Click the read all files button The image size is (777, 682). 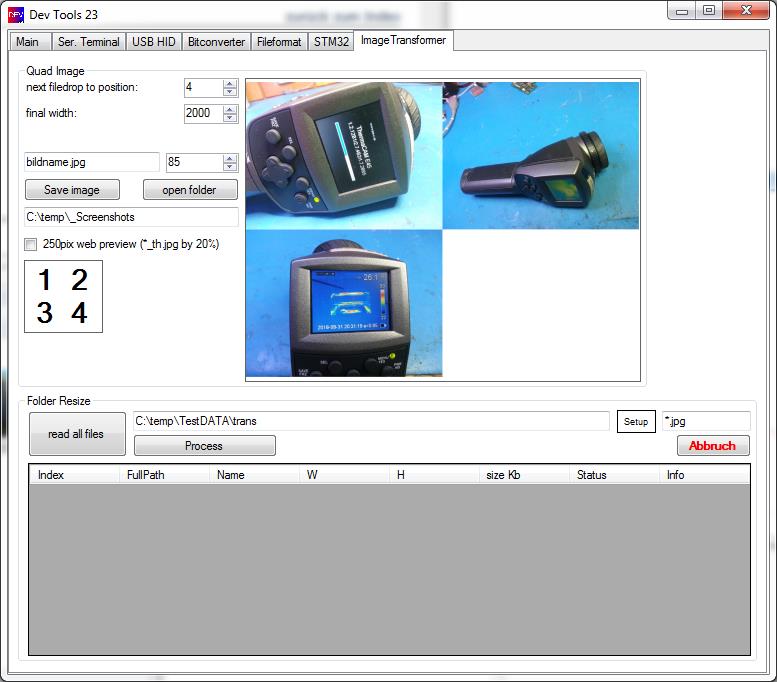pos(77,434)
